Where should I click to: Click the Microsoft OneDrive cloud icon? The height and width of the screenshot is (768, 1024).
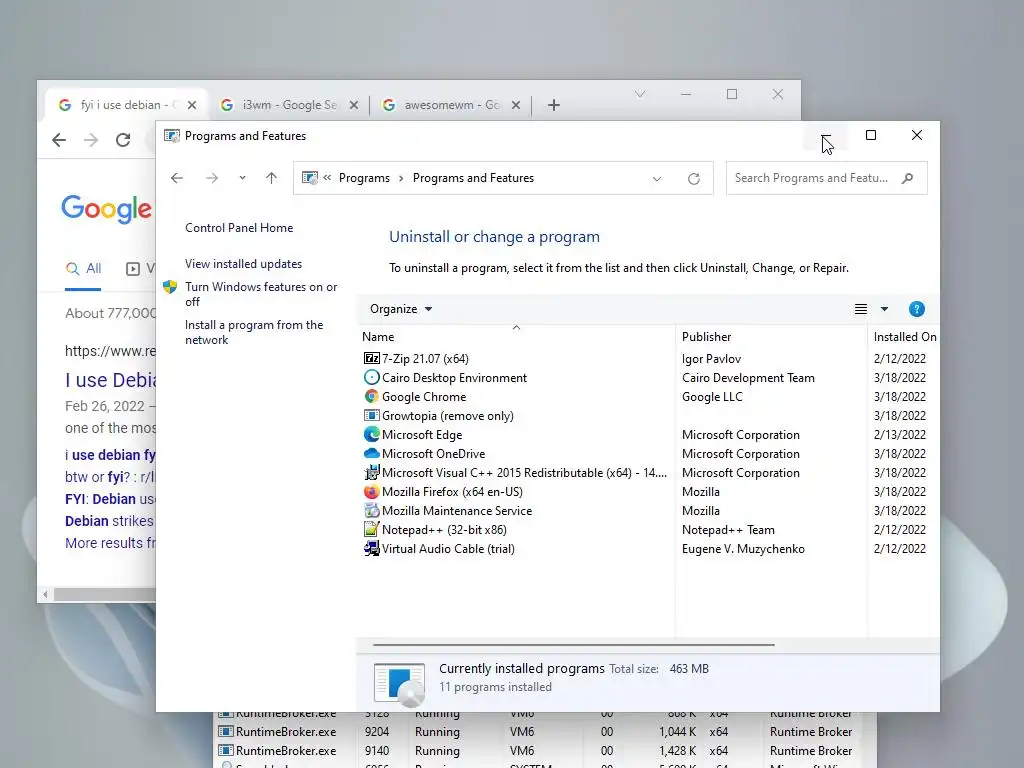[x=372, y=453]
